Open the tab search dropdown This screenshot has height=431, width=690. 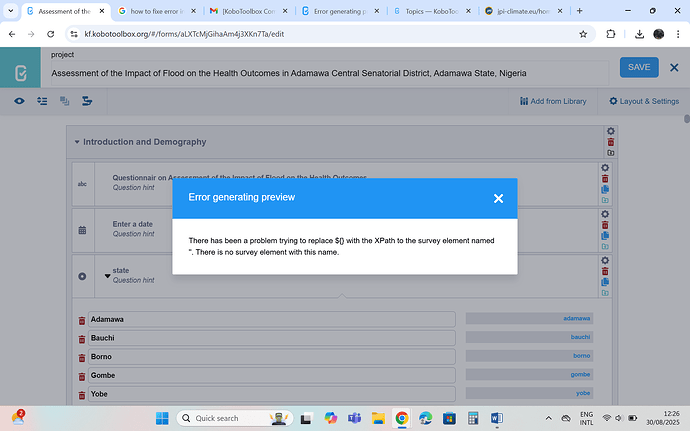tap(11, 11)
